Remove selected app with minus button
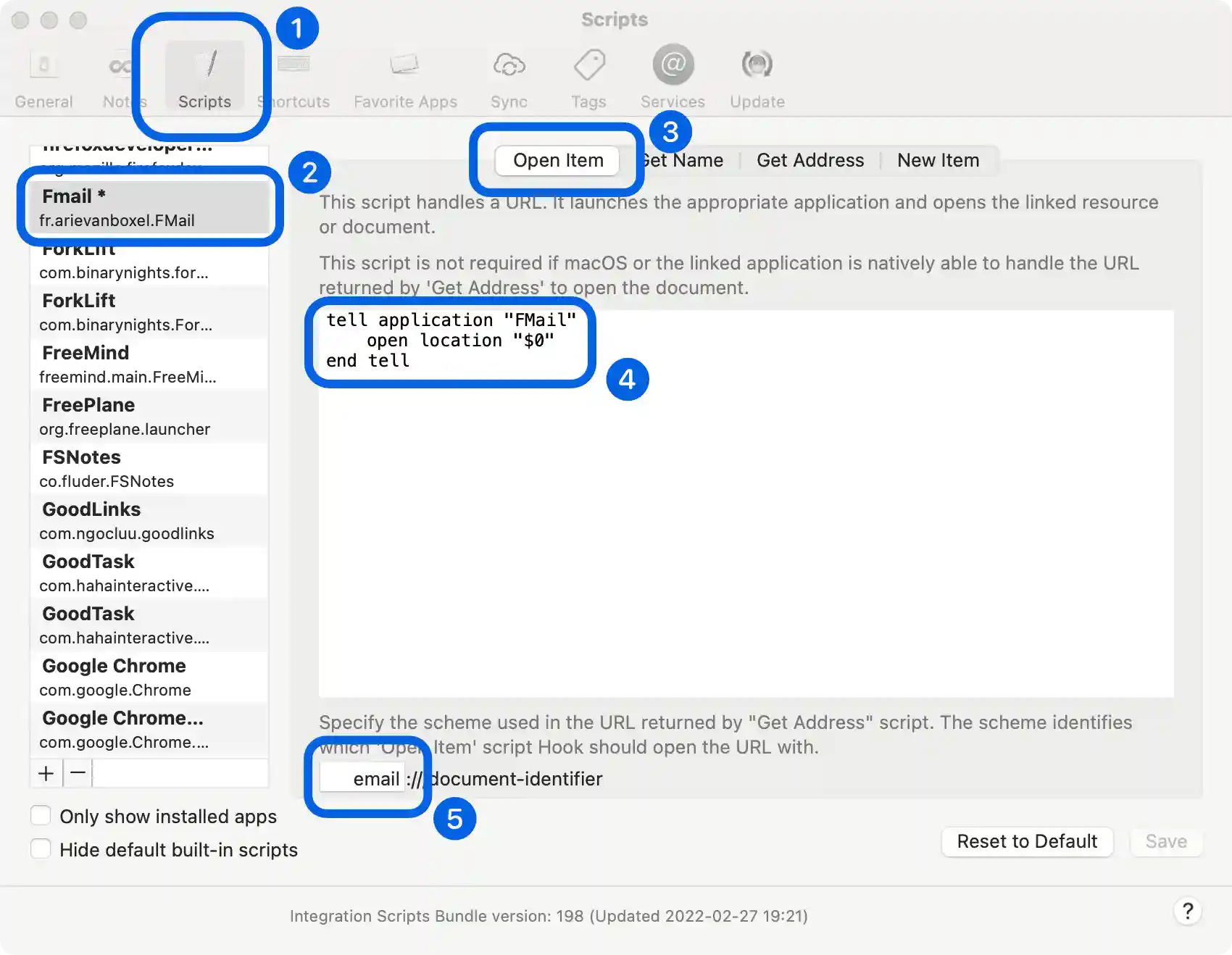The height and width of the screenshot is (955, 1232). [x=78, y=773]
